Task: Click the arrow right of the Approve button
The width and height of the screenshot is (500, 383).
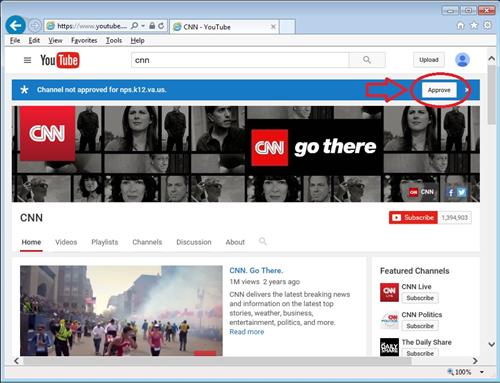Action: [x=467, y=90]
